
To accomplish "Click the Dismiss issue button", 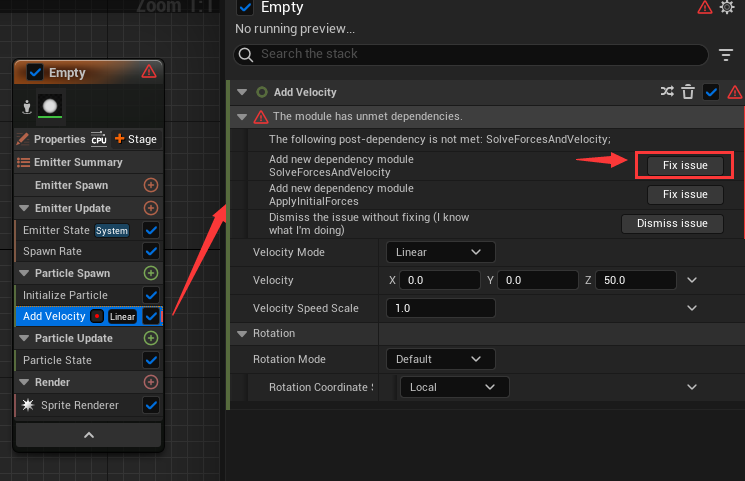I will [672, 224].
